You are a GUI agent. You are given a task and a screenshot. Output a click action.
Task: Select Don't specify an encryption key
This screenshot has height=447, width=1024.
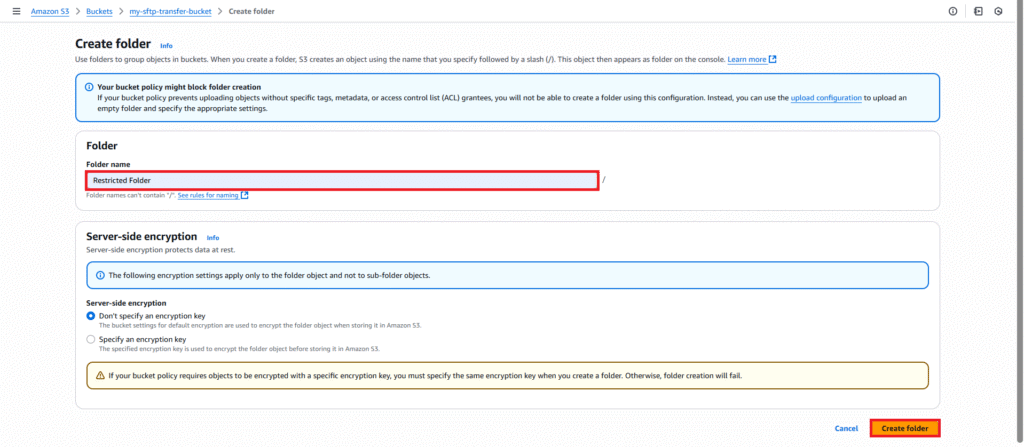pos(91,316)
